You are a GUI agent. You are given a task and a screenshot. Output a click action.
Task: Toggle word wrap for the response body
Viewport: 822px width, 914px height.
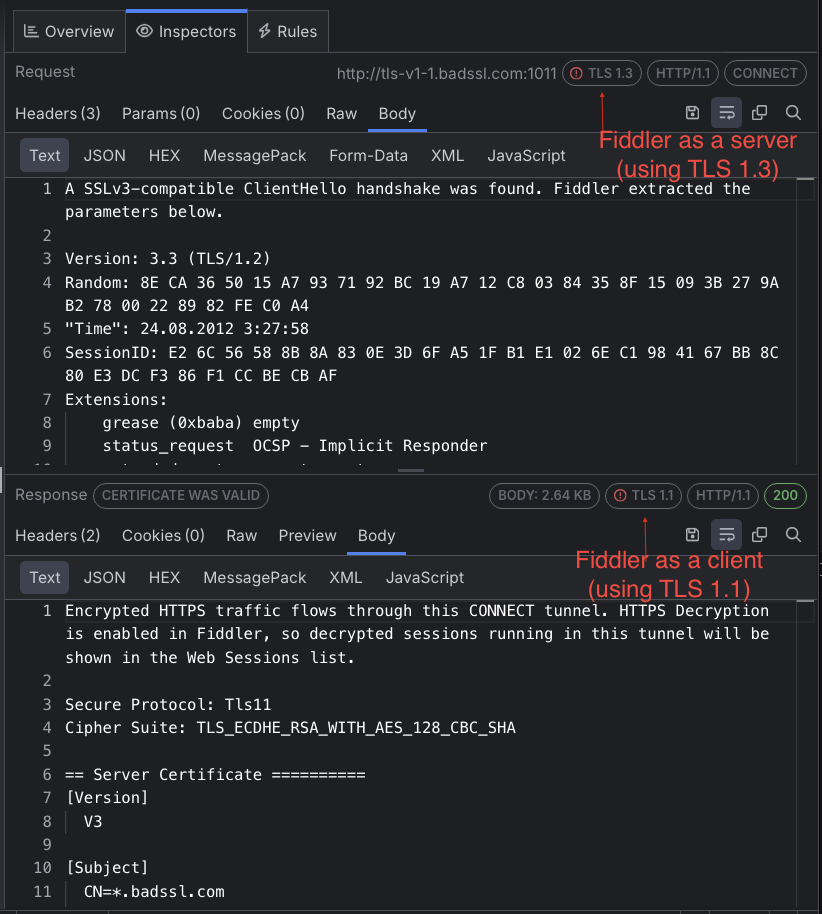[x=726, y=535]
